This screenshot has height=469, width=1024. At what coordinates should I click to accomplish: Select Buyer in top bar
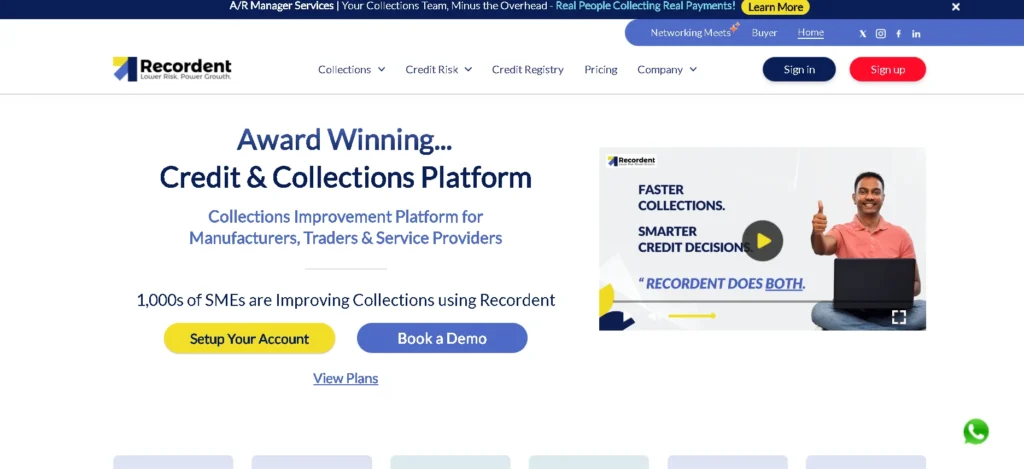(x=764, y=33)
